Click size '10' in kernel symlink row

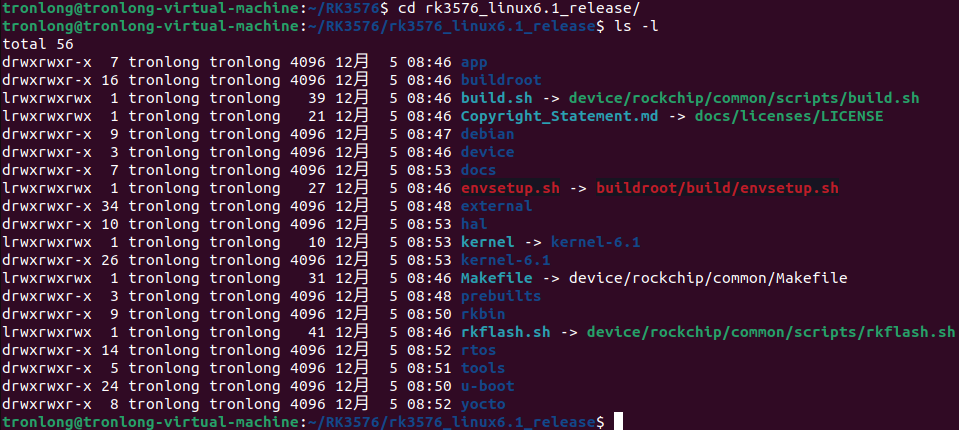[316, 242]
